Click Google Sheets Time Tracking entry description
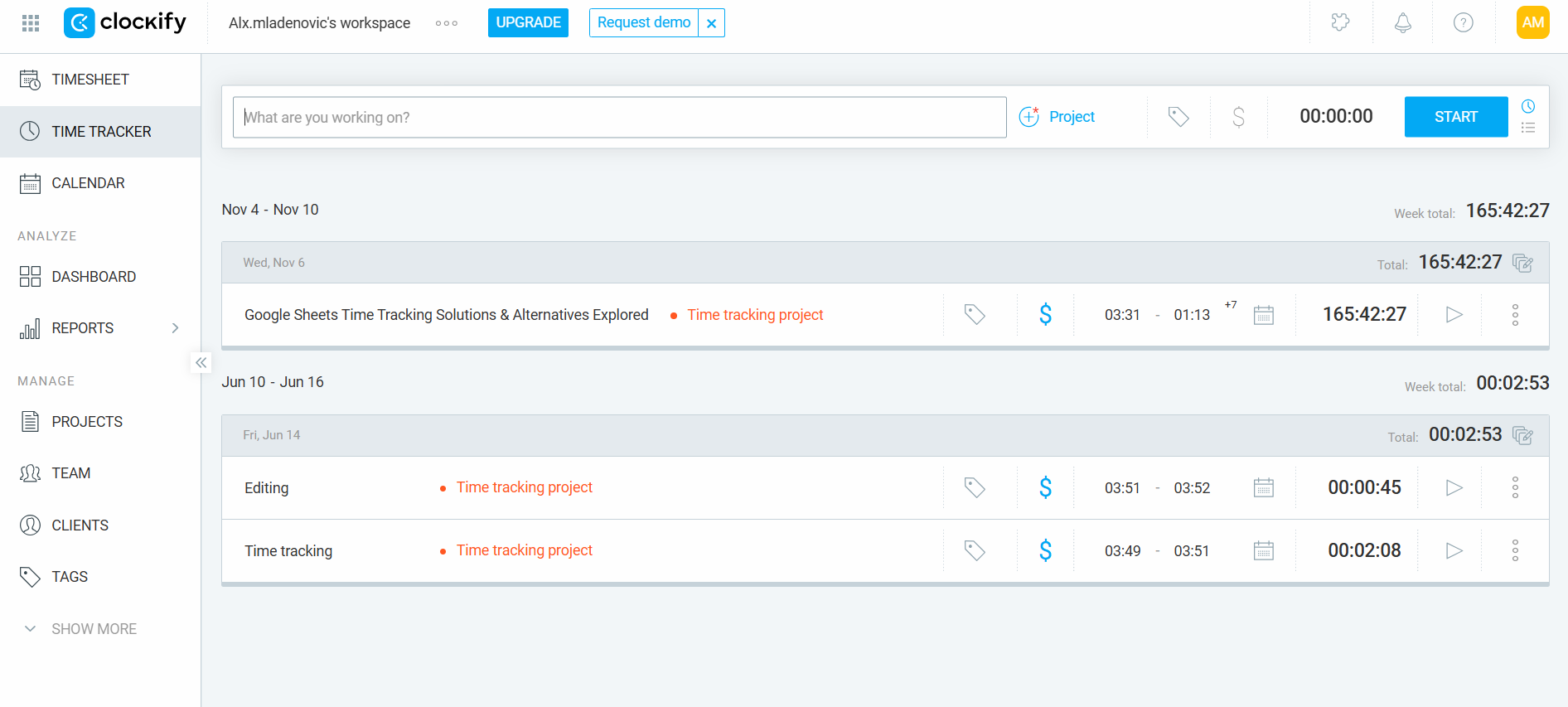This screenshot has height=707, width=1568. tap(446, 315)
